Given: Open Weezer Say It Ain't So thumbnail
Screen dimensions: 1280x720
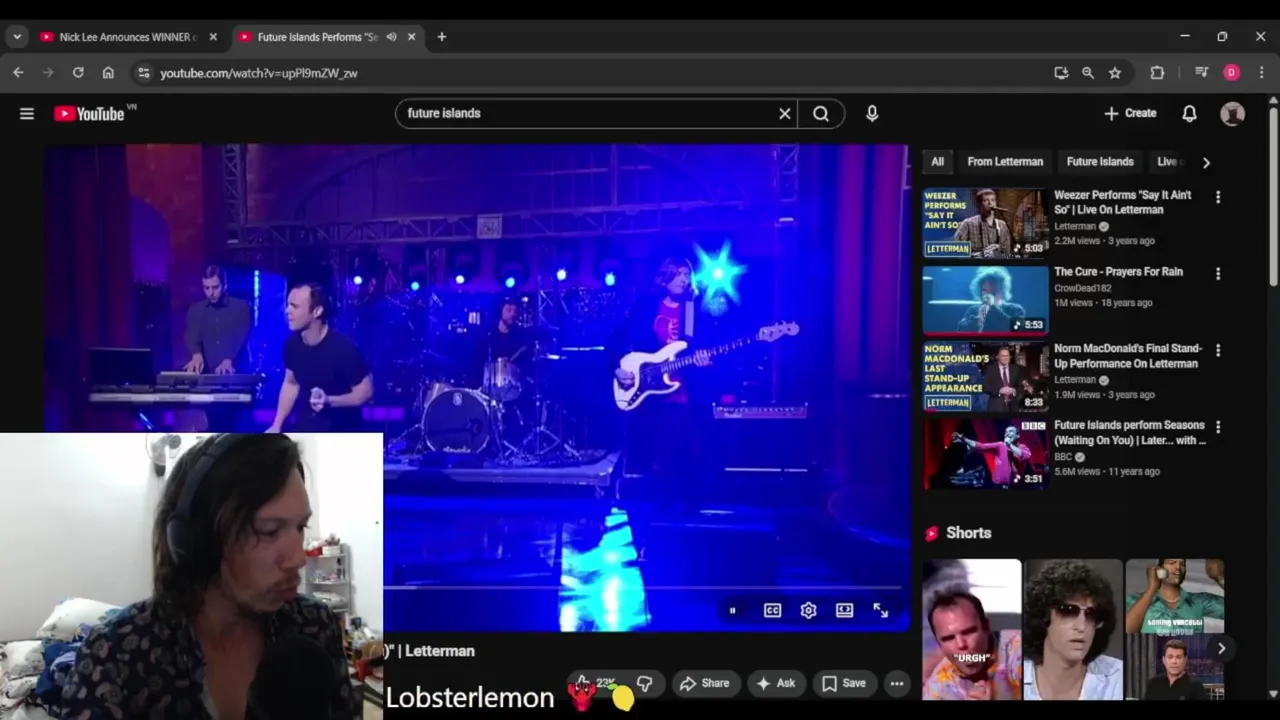Looking at the screenshot, I should click(985, 223).
